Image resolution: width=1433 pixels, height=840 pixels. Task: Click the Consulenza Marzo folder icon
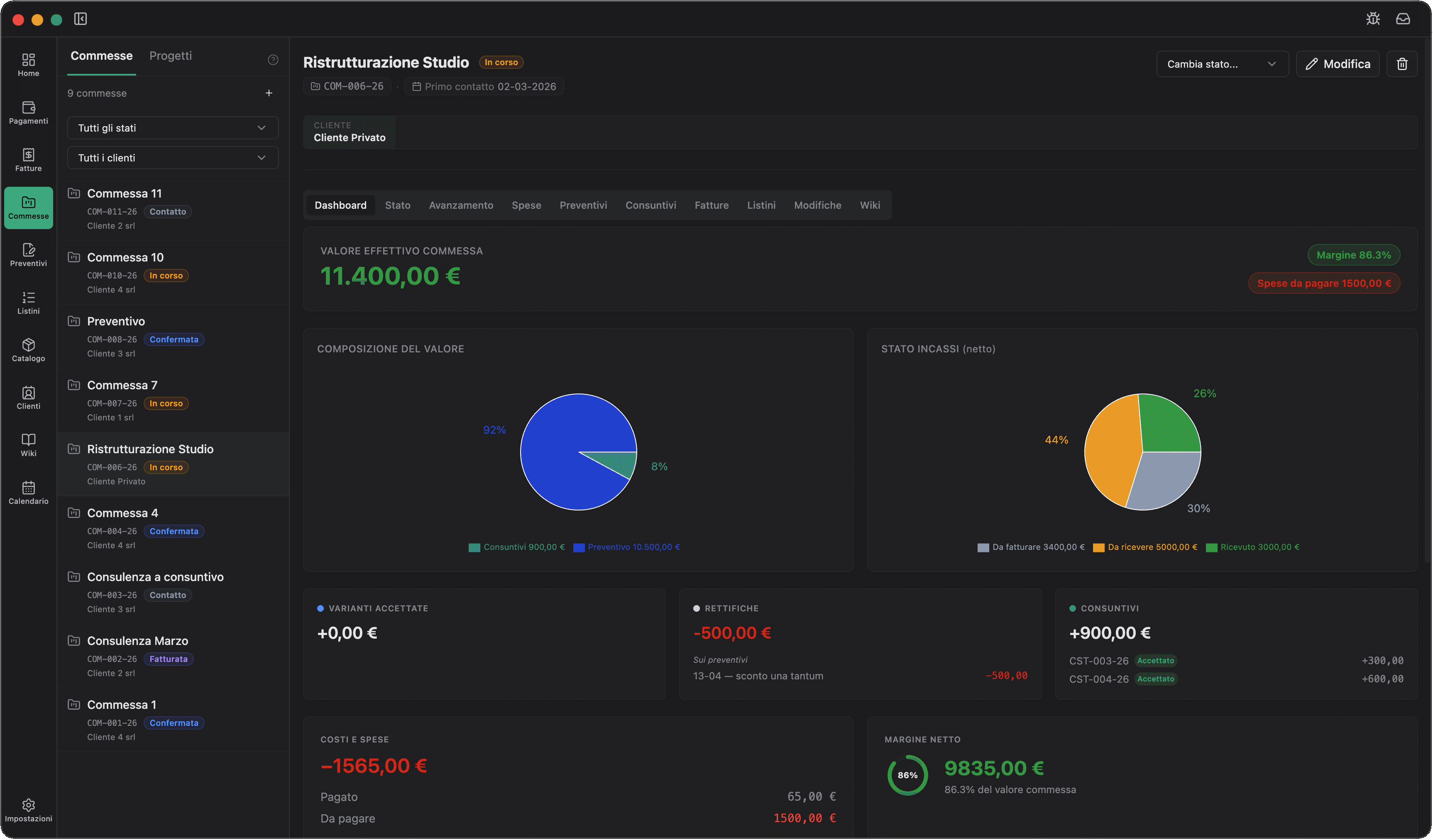click(74, 641)
